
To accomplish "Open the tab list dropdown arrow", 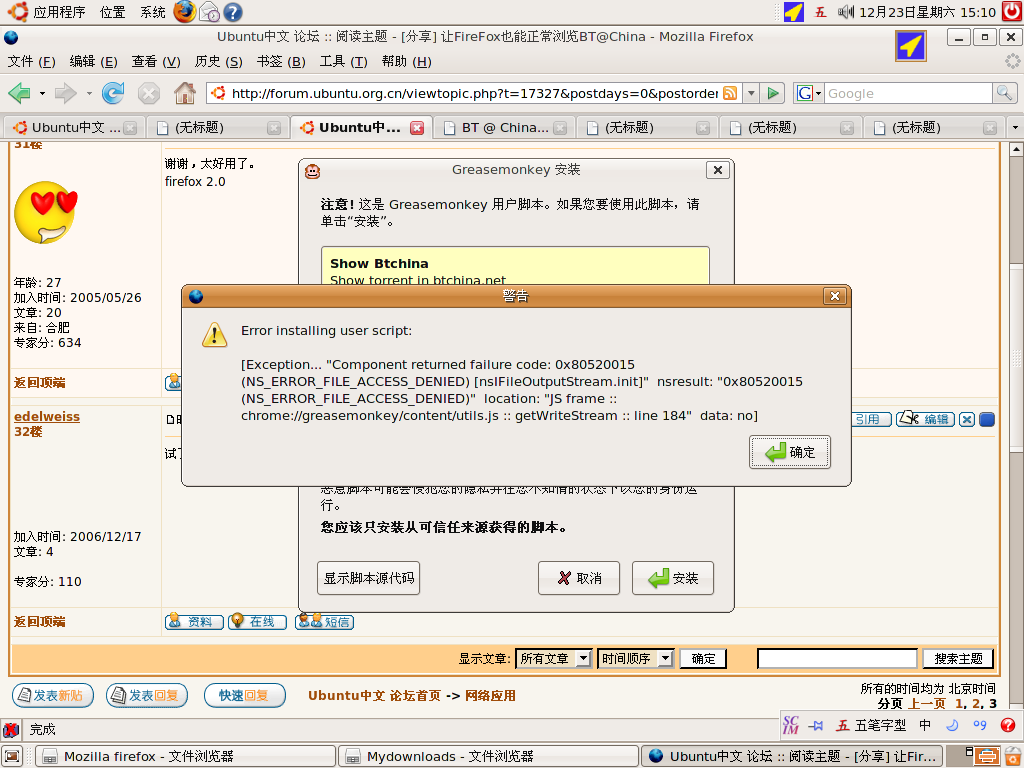I will (x=1015, y=127).
